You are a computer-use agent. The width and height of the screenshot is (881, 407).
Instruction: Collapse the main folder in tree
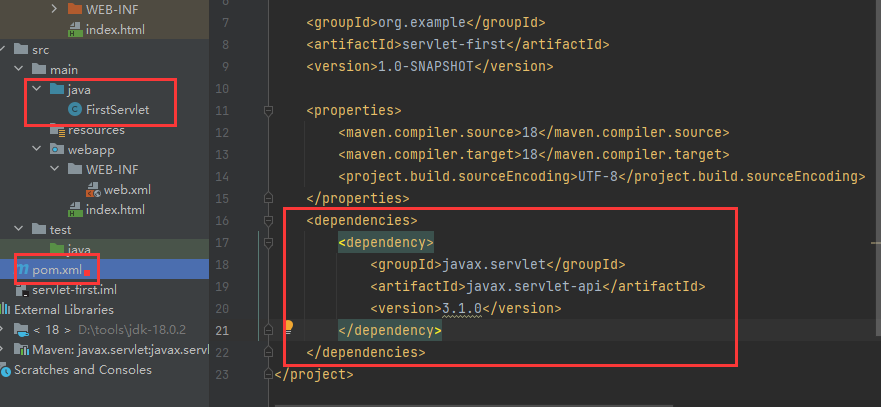pyautogui.click(x=21, y=70)
